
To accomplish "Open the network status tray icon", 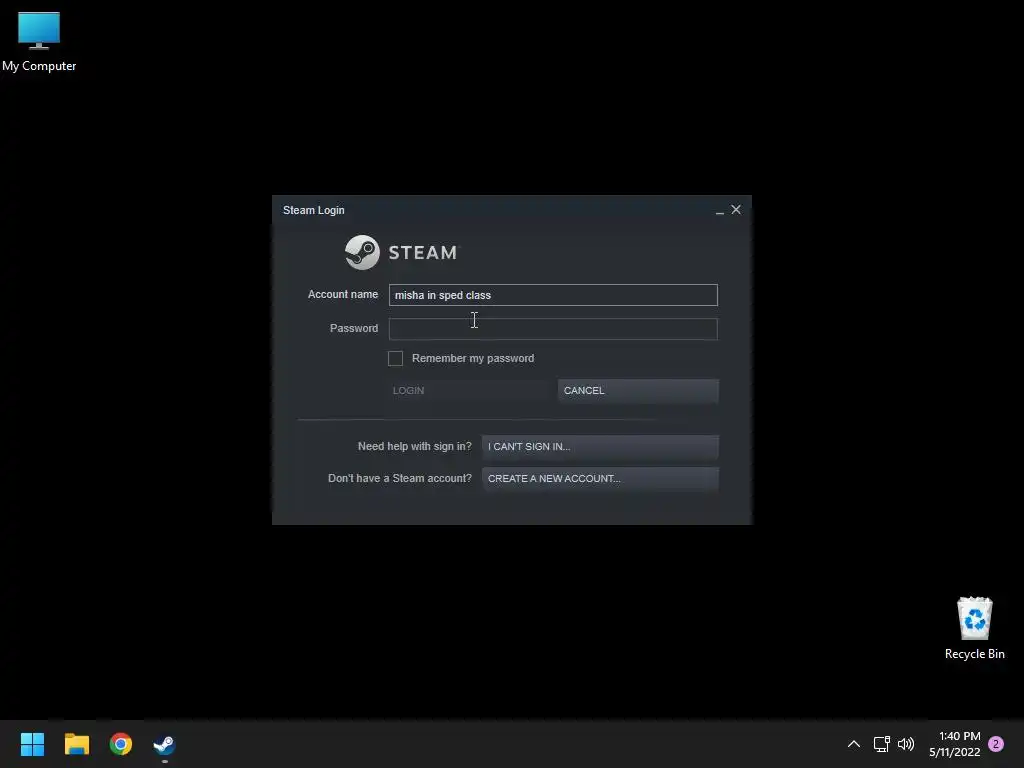I will 882,744.
